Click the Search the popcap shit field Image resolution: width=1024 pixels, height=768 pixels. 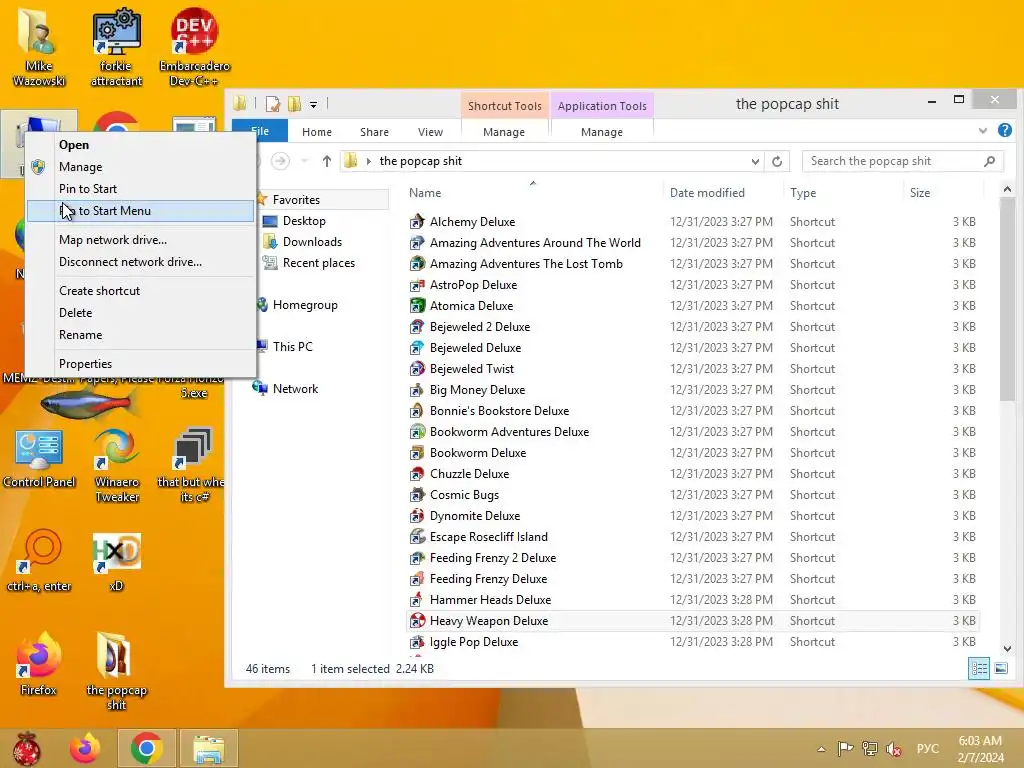(903, 161)
